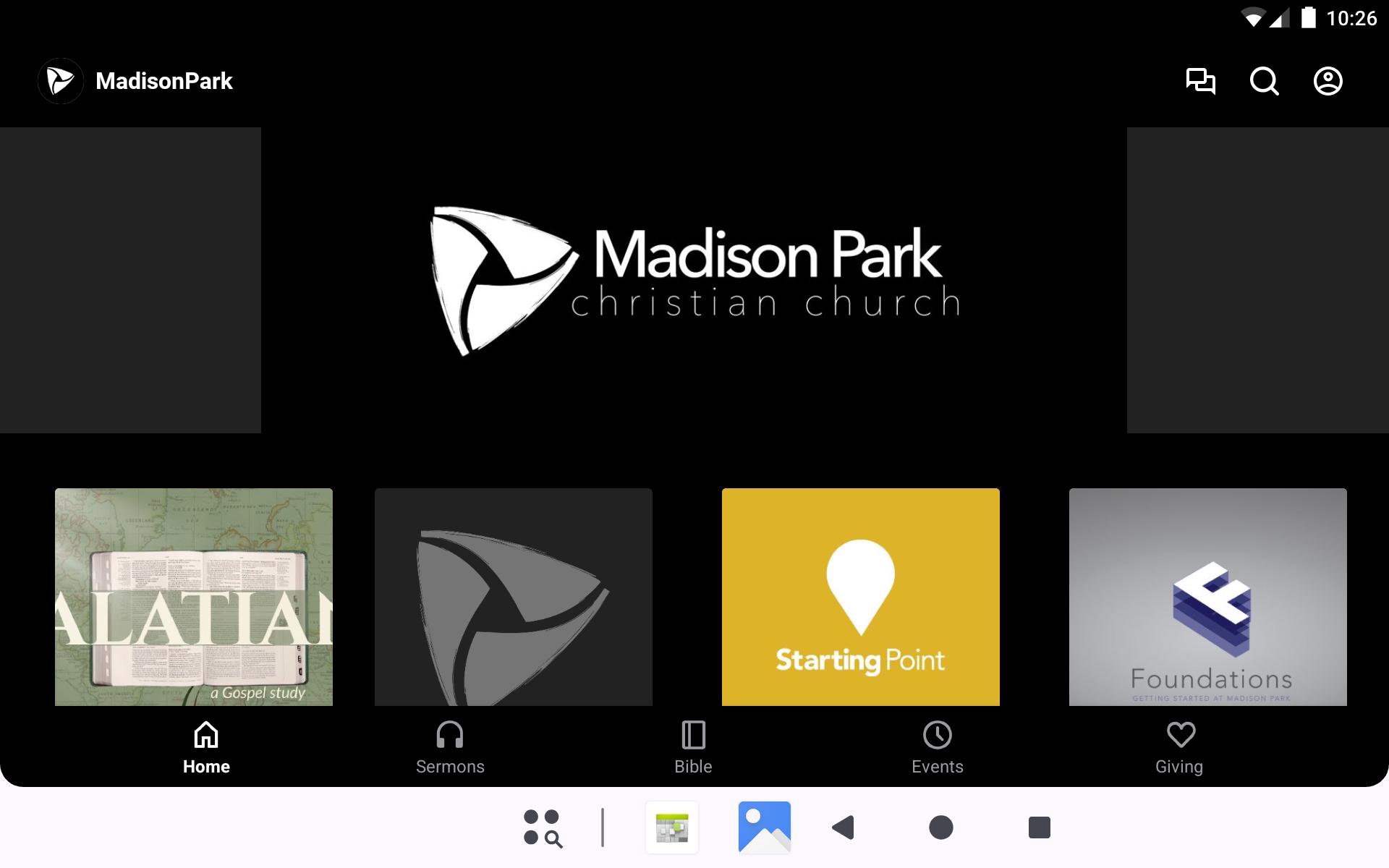Open the Foundations tile

[1207, 597]
